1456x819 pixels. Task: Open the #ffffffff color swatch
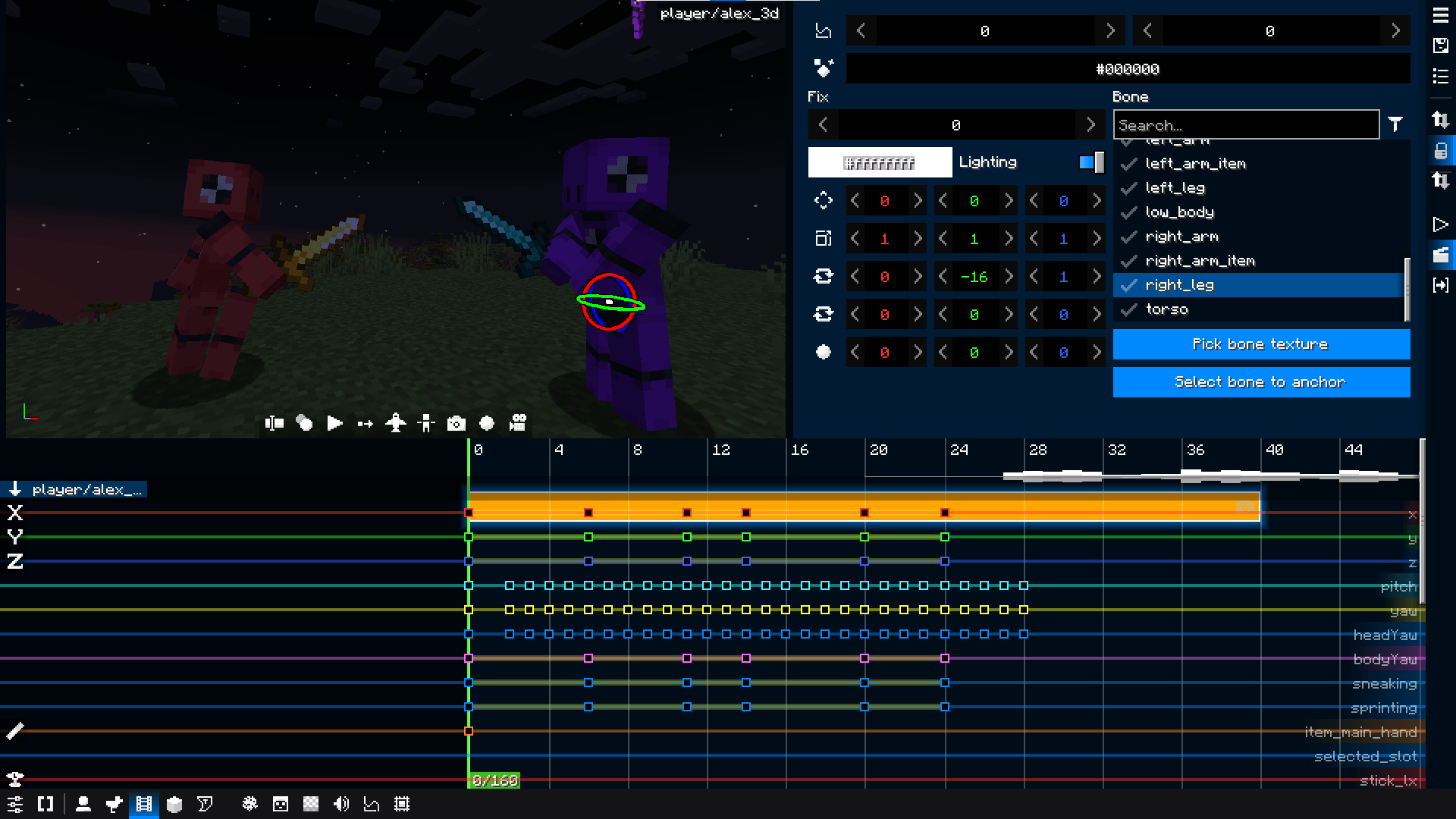880,162
